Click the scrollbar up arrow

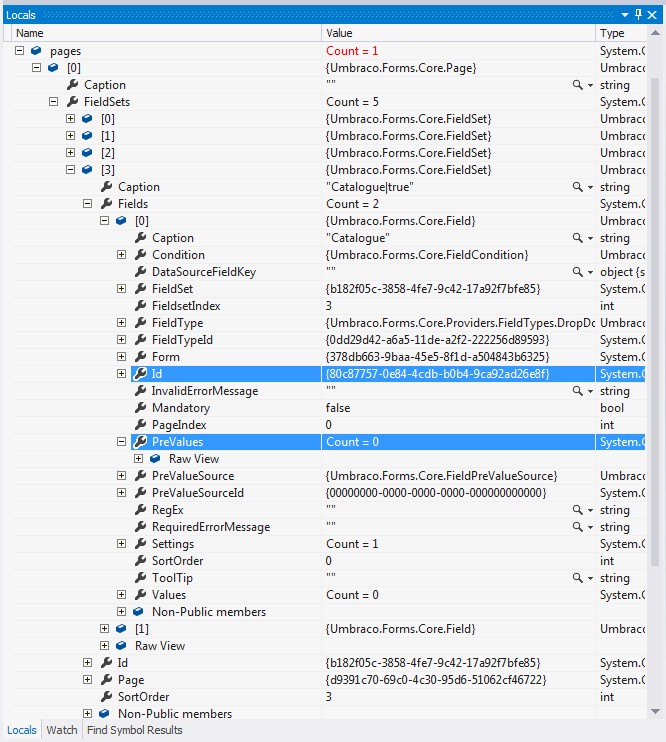pos(655,33)
